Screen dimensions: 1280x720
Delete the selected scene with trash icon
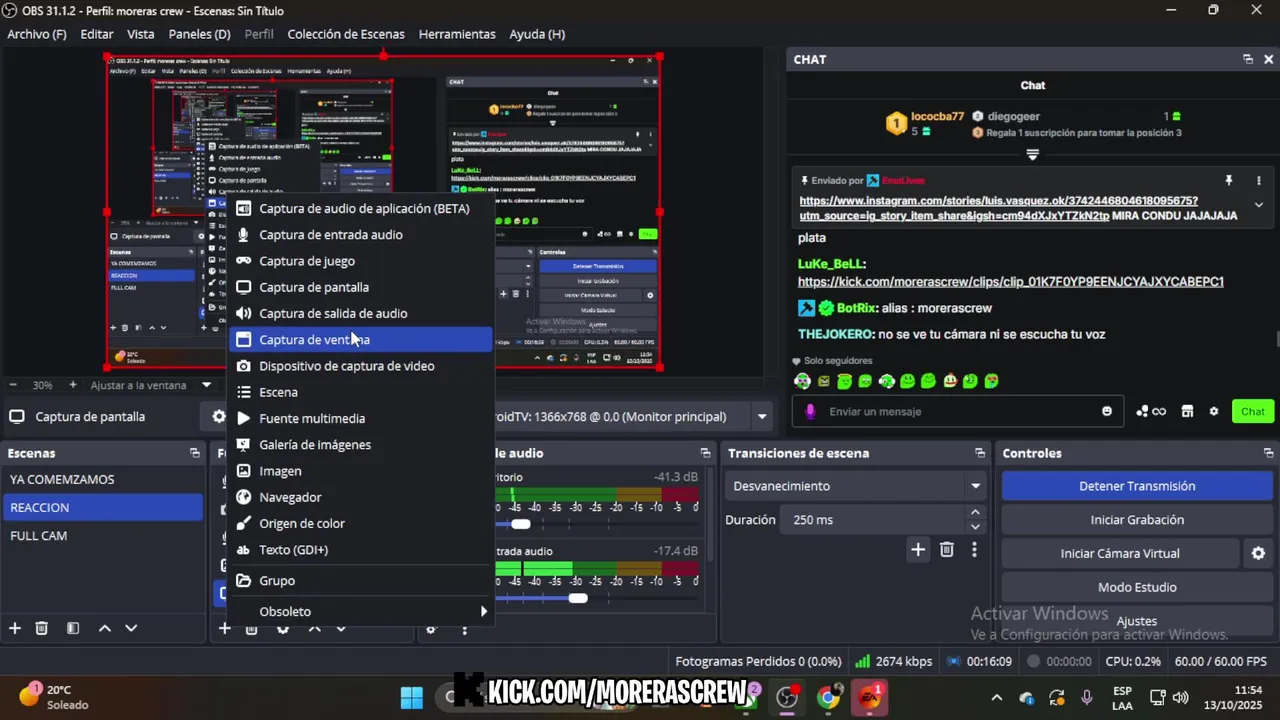tap(42, 628)
